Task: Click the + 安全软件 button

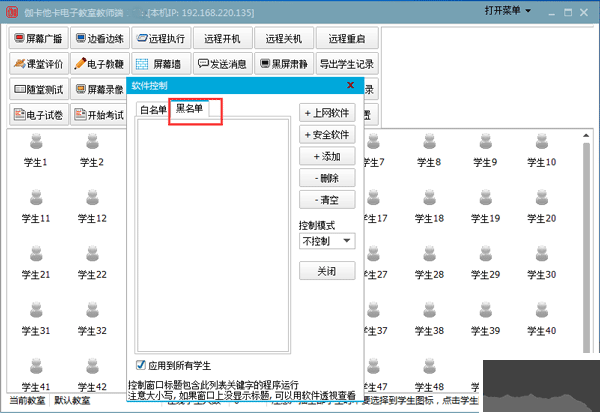Action: click(327, 135)
